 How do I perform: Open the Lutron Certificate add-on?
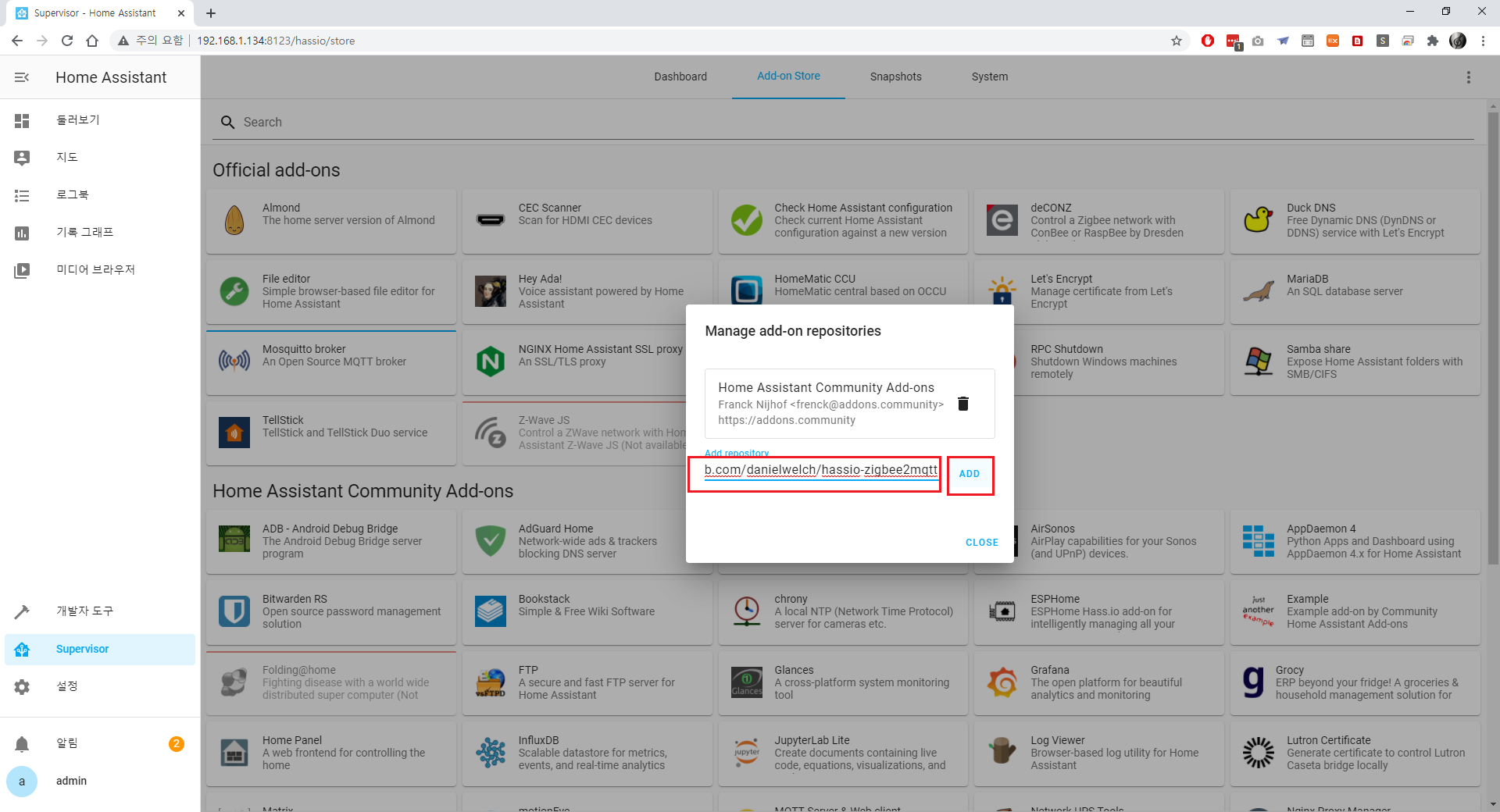(x=1355, y=753)
